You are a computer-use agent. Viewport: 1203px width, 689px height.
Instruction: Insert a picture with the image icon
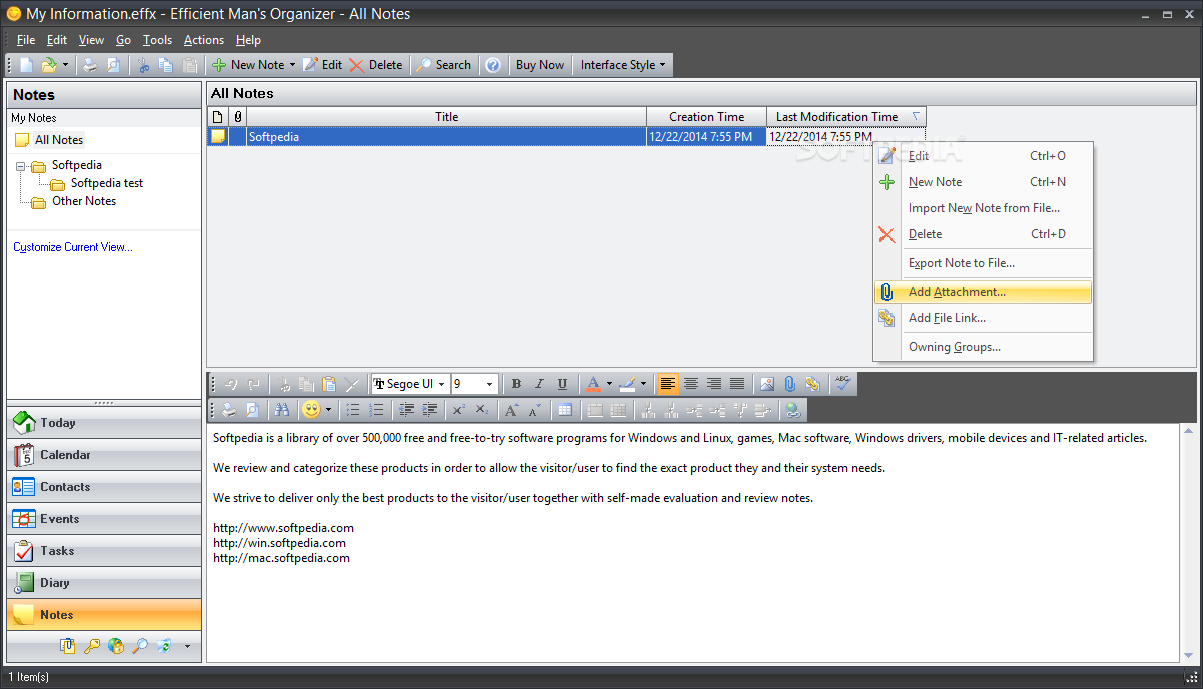click(x=767, y=384)
